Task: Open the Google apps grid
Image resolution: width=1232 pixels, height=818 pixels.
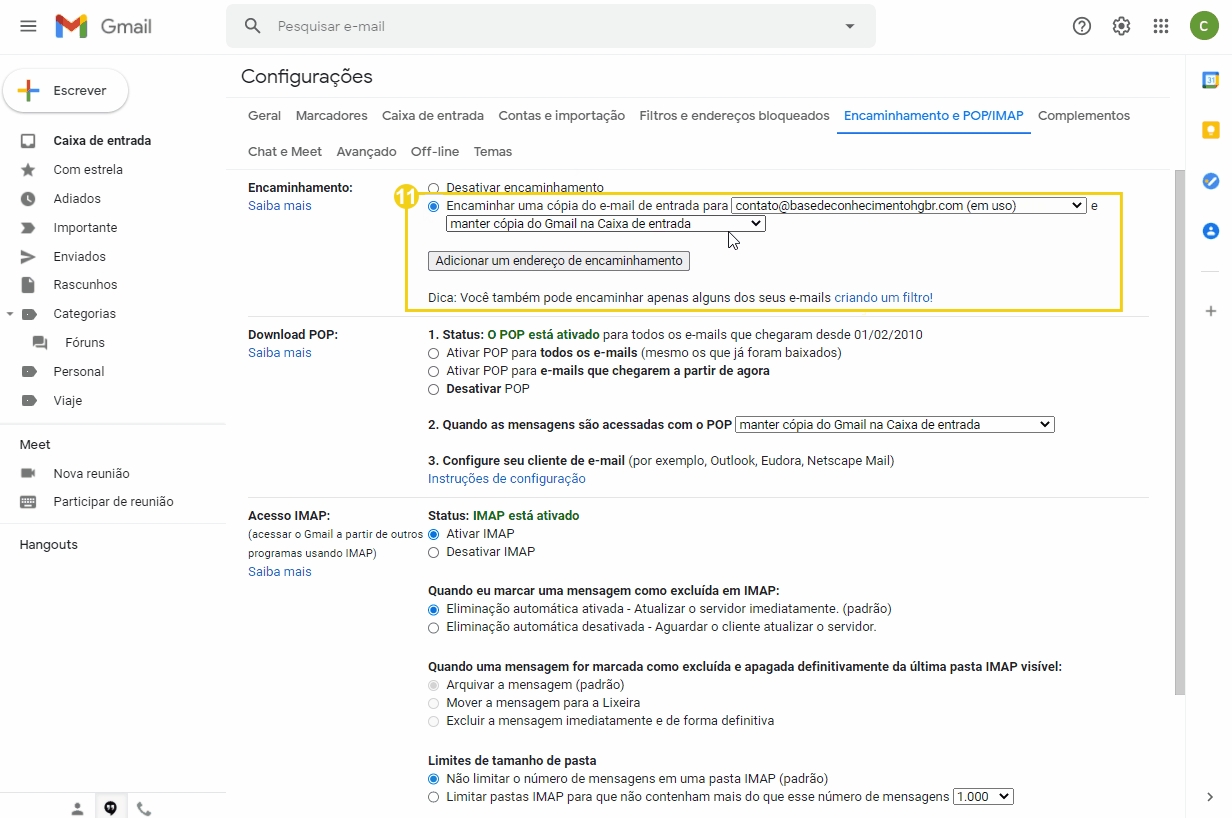Action: (x=1161, y=26)
